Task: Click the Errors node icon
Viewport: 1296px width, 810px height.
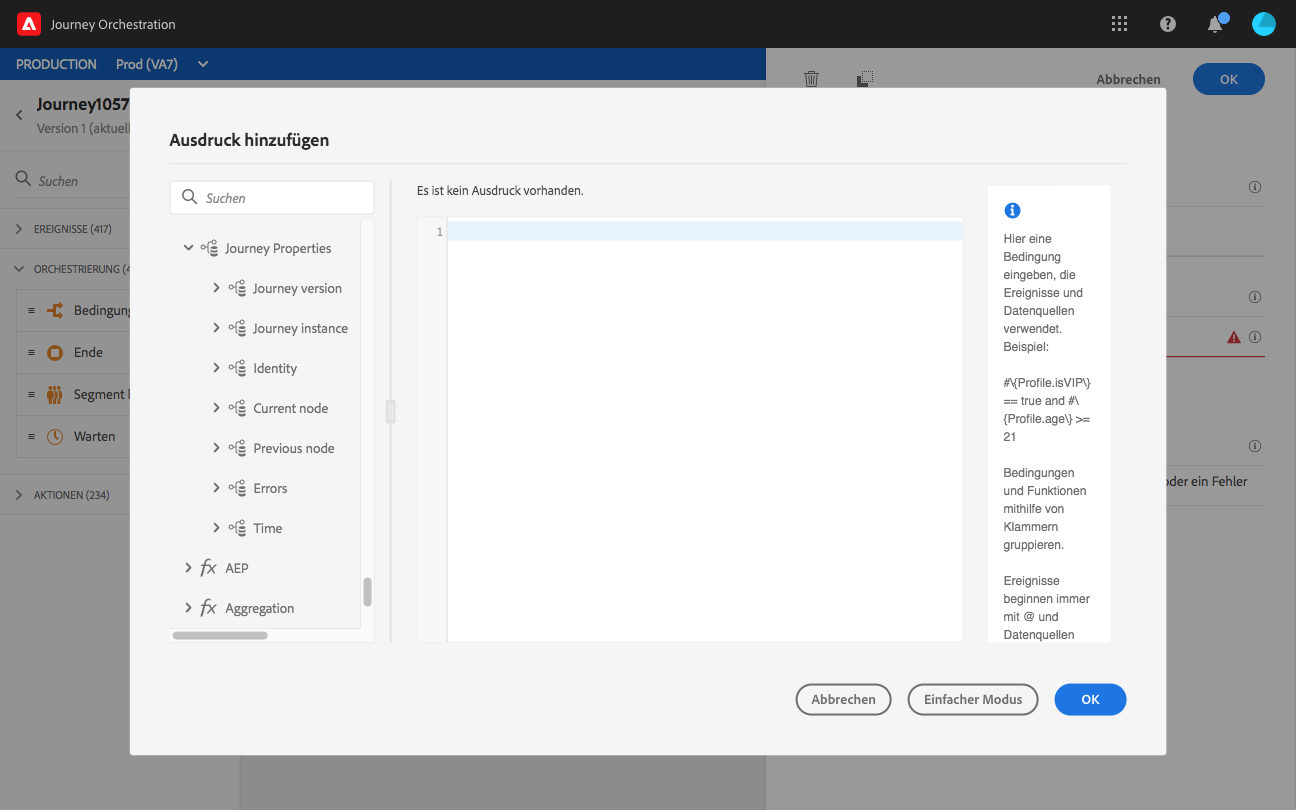Action: click(x=237, y=488)
